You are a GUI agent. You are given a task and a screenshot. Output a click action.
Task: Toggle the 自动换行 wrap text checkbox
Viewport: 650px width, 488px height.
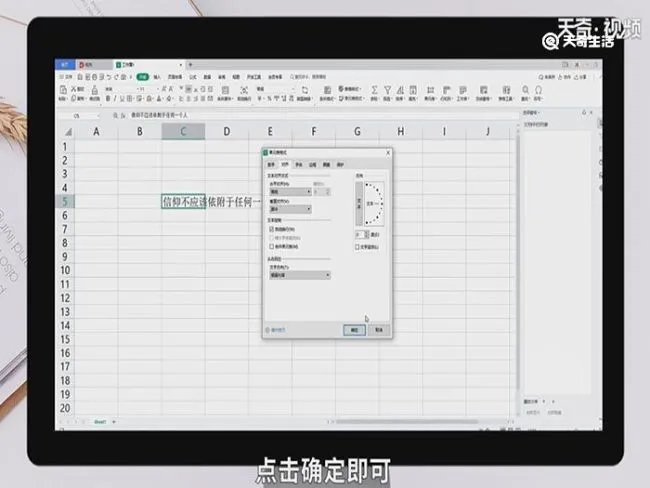point(272,229)
